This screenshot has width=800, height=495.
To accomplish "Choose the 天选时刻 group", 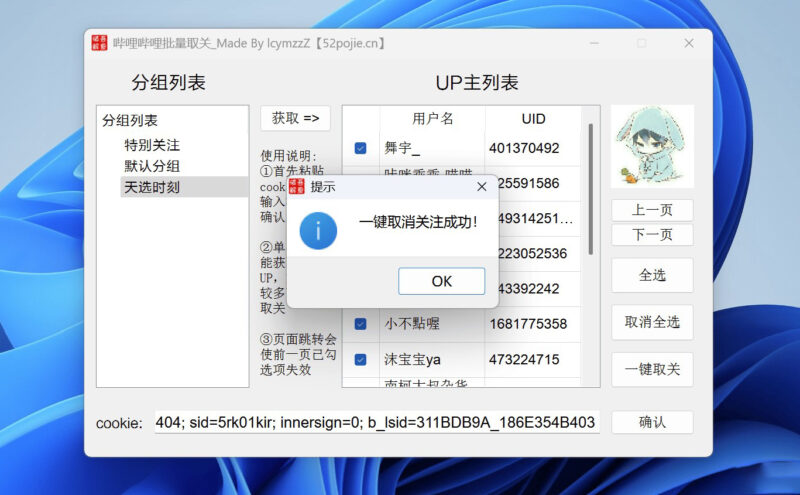I will pos(152,187).
